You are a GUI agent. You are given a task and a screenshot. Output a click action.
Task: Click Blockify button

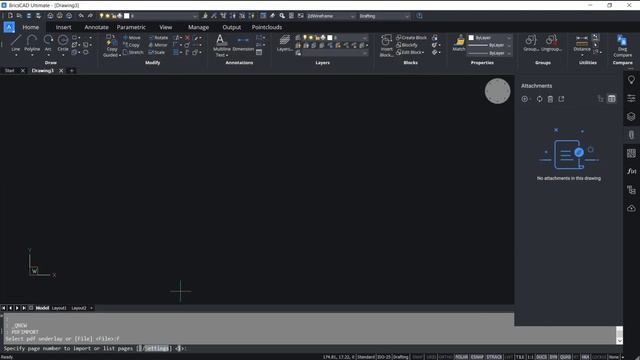tap(407, 45)
